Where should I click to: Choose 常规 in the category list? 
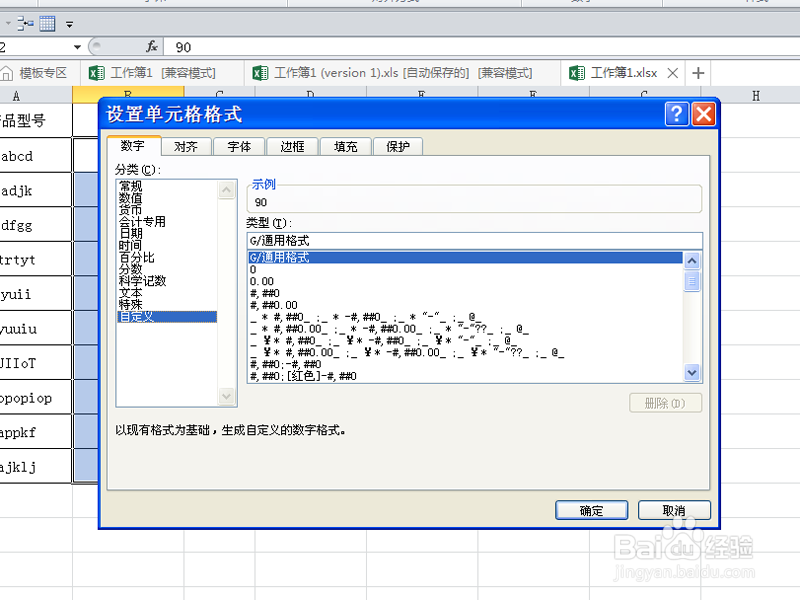point(131,186)
